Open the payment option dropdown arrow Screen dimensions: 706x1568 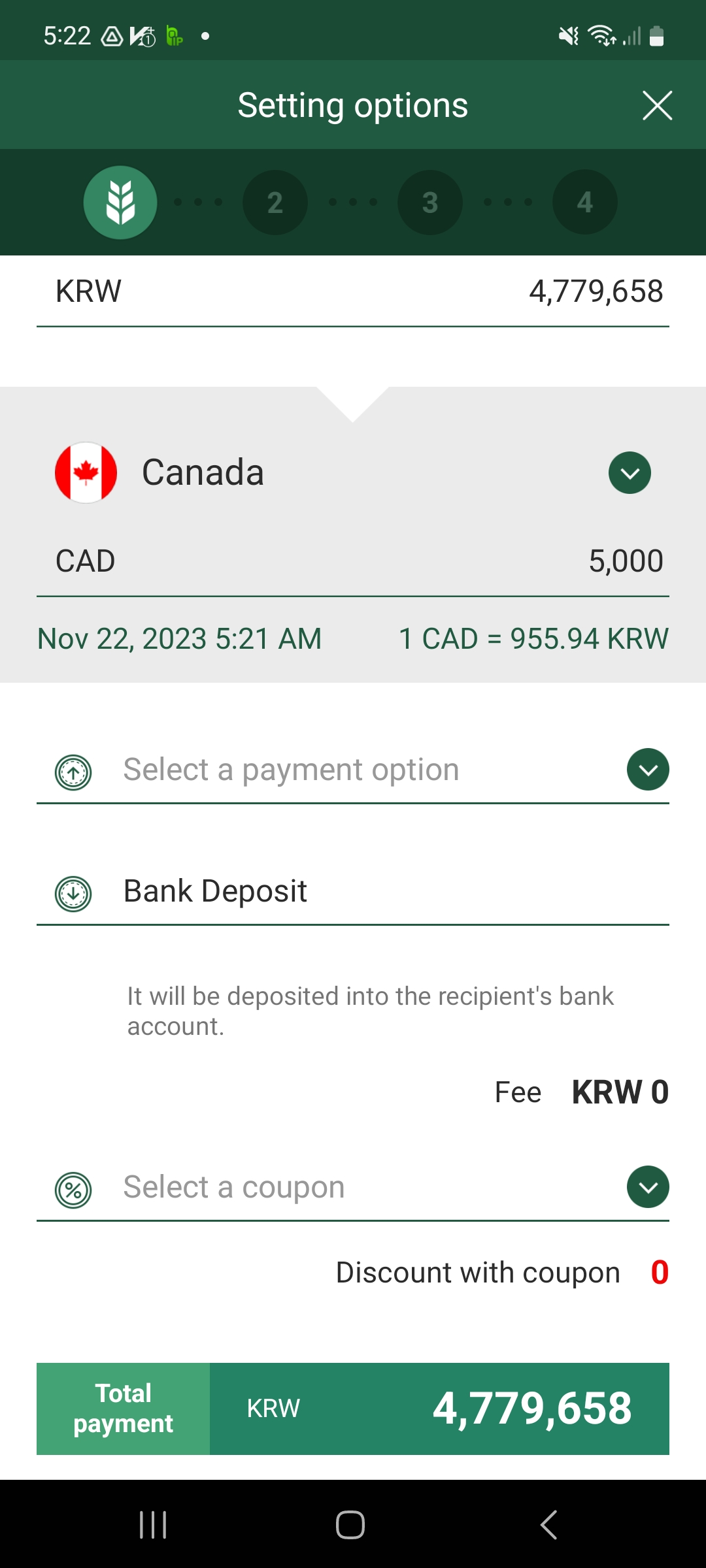click(647, 770)
